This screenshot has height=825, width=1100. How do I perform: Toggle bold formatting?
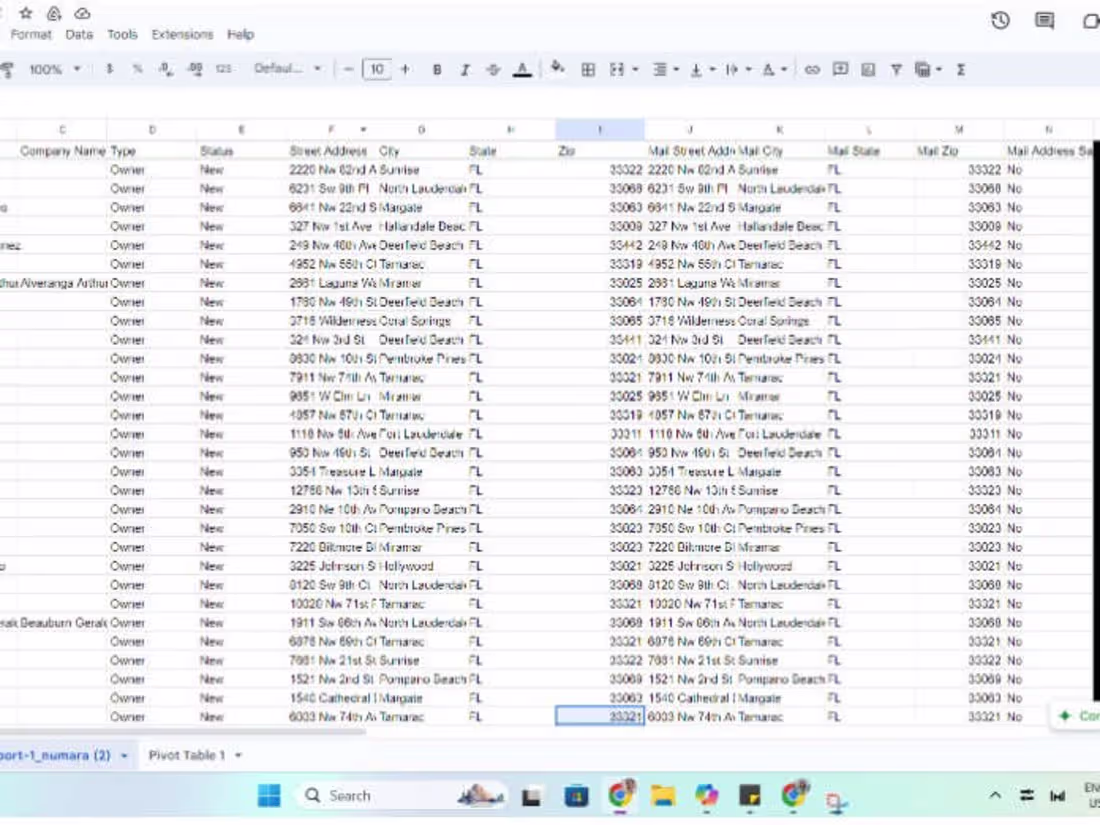pos(437,69)
